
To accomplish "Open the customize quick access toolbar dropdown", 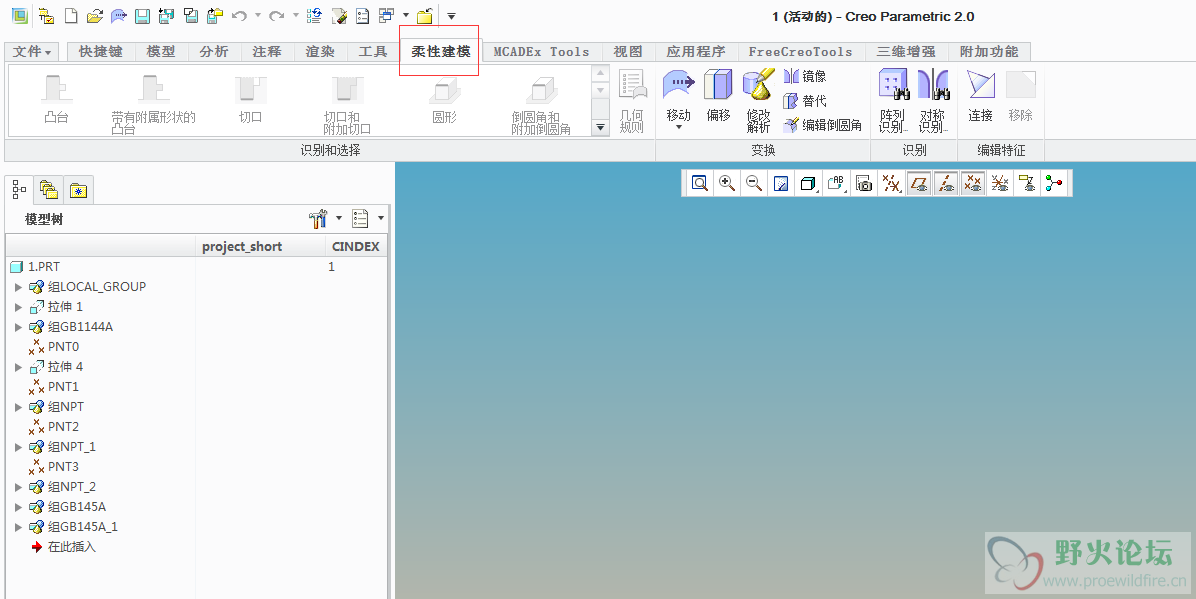I will [452, 16].
